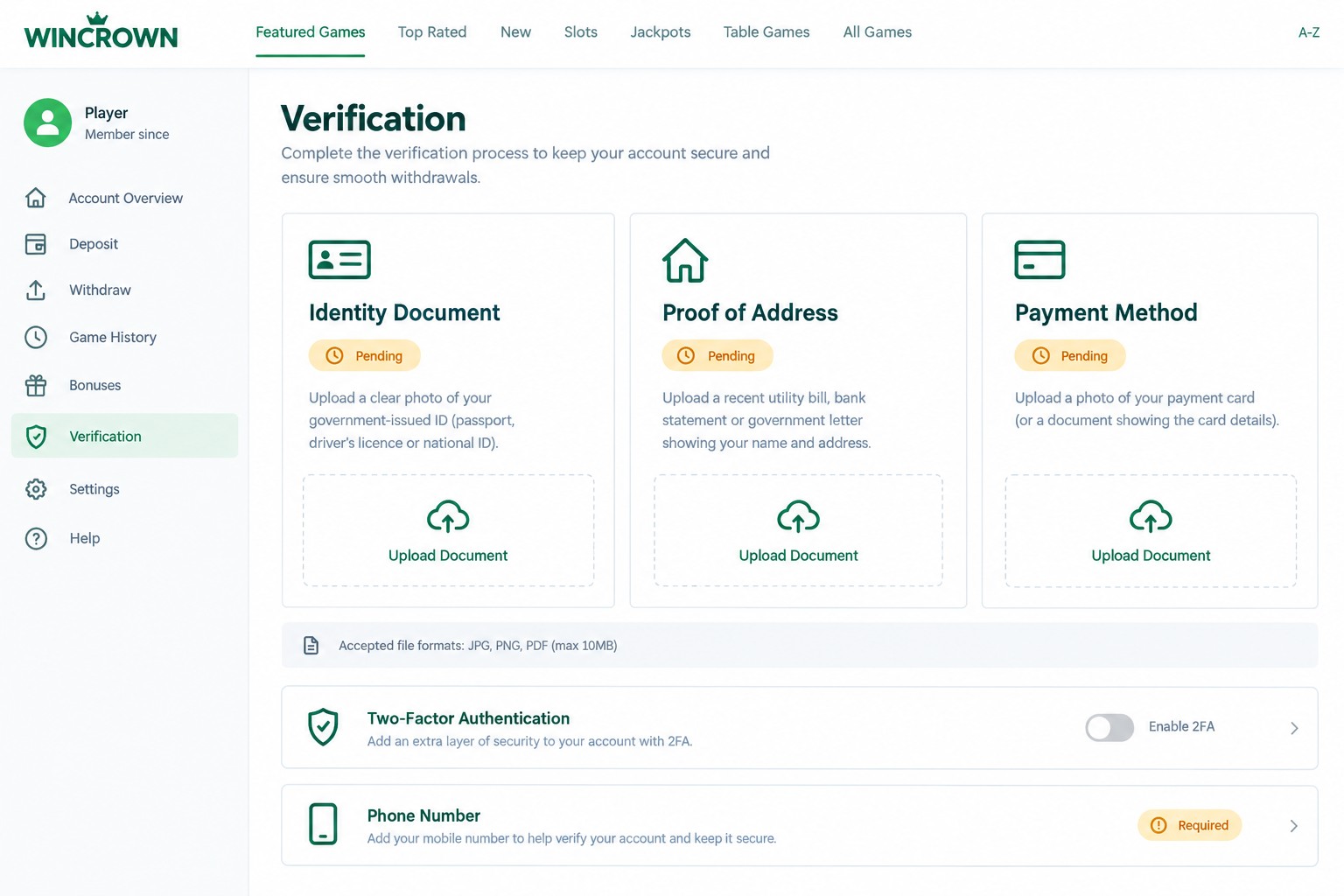1344x896 pixels.
Task: Click the Bonuses gift icon
Action: point(36,385)
